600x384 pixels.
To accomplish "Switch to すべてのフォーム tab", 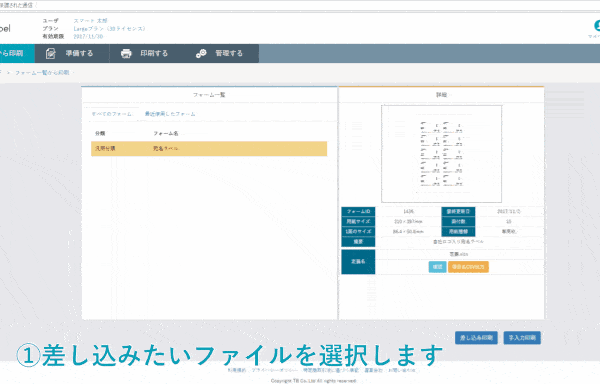I will click(111, 114).
